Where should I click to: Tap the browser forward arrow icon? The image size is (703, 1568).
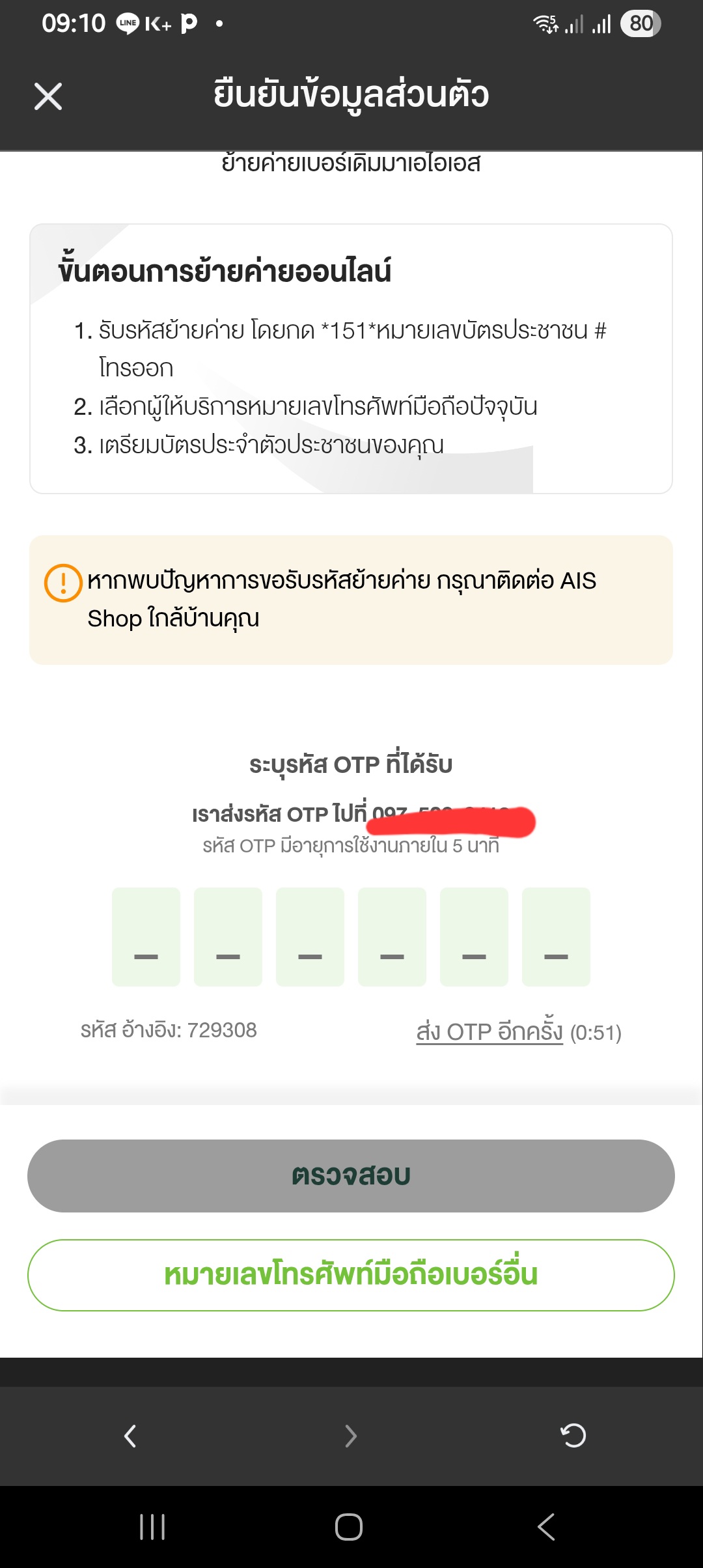[x=351, y=1436]
